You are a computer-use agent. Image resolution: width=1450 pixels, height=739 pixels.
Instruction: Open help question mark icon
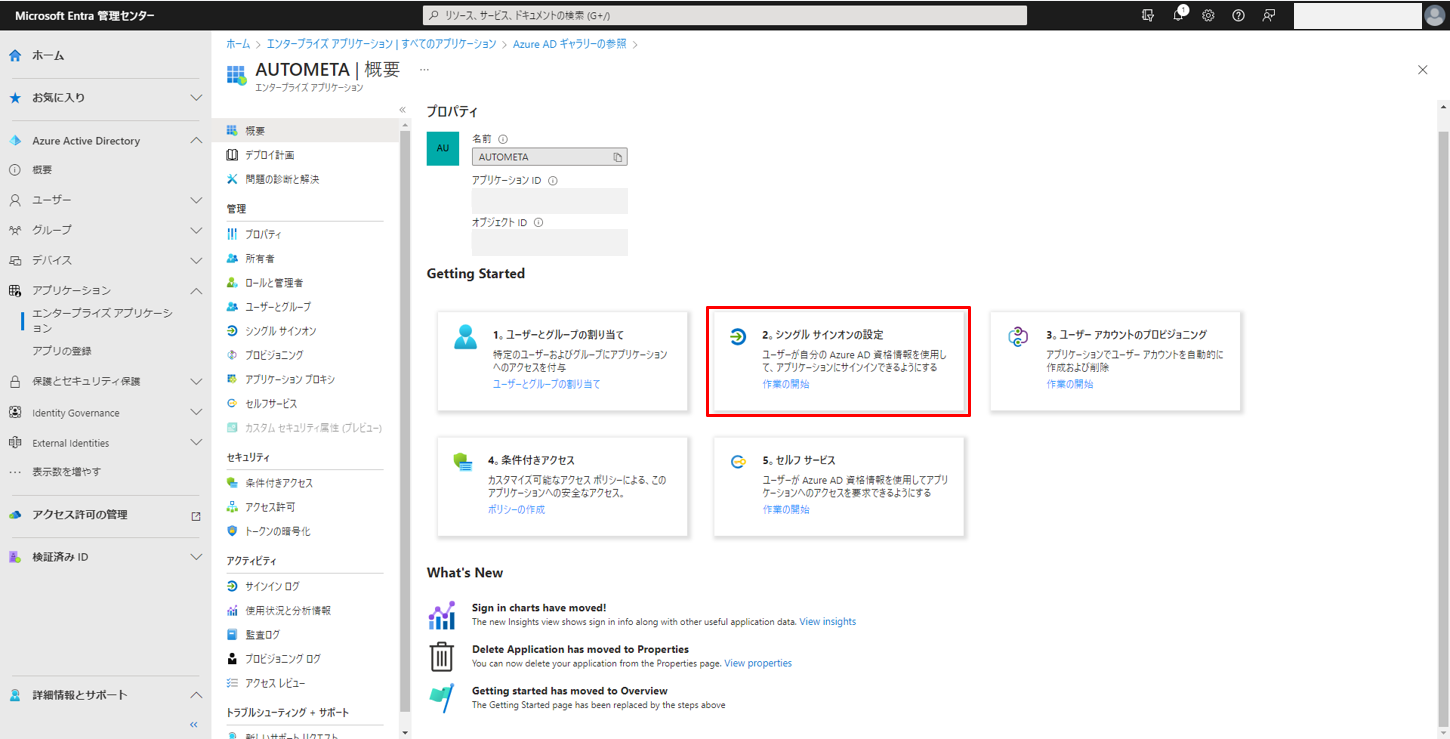1238,15
